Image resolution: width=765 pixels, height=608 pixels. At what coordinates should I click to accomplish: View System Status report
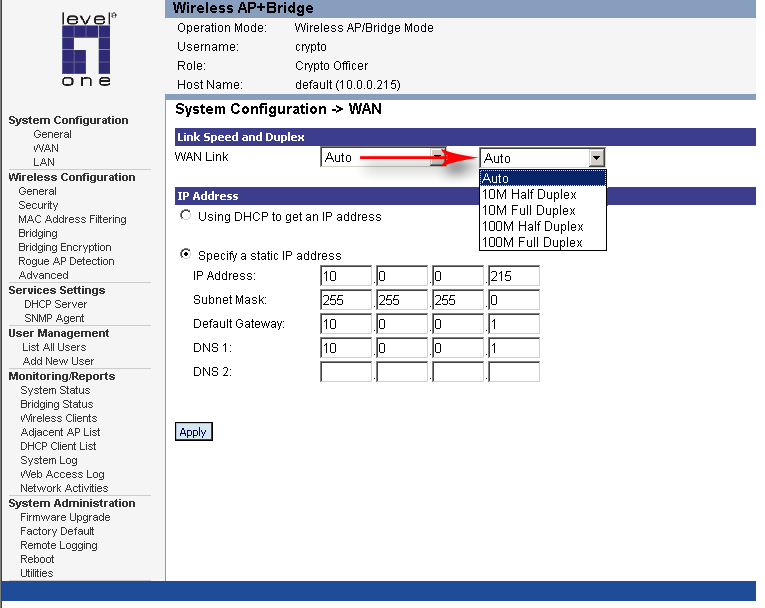pyautogui.click(x=55, y=390)
